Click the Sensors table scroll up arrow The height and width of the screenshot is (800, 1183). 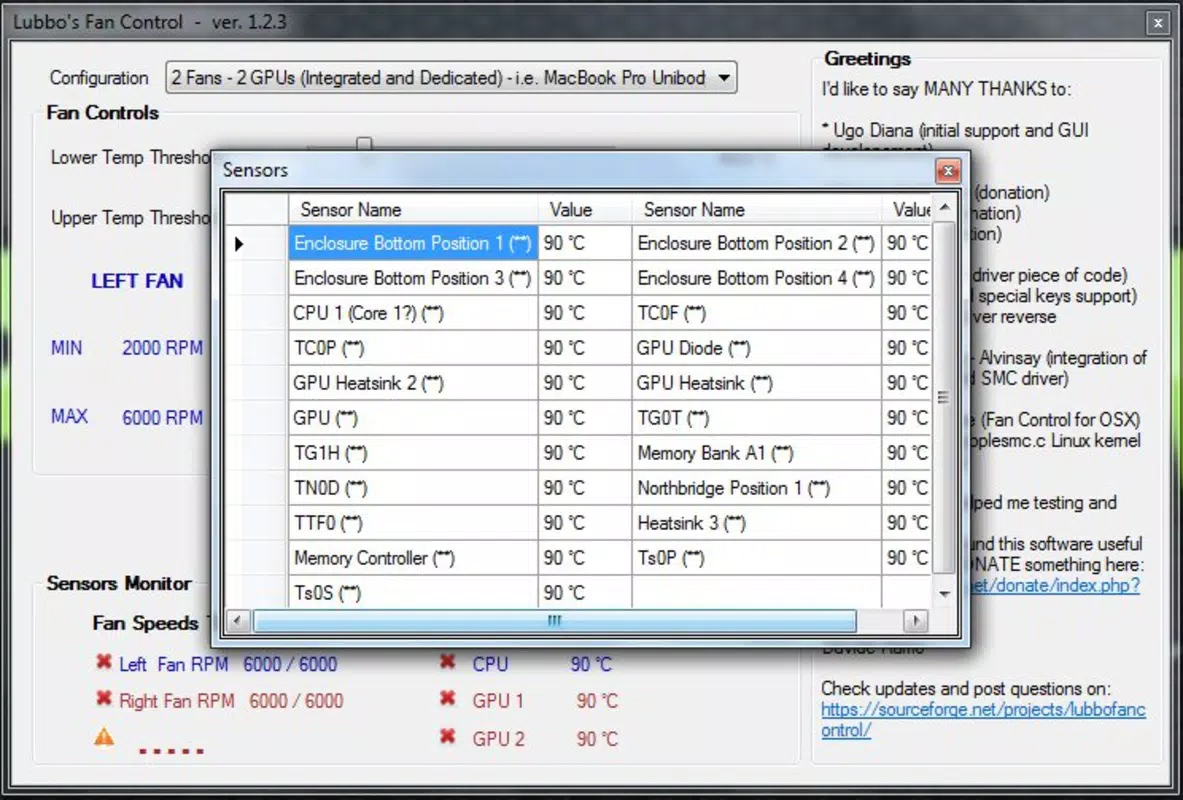[x=944, y=206]
